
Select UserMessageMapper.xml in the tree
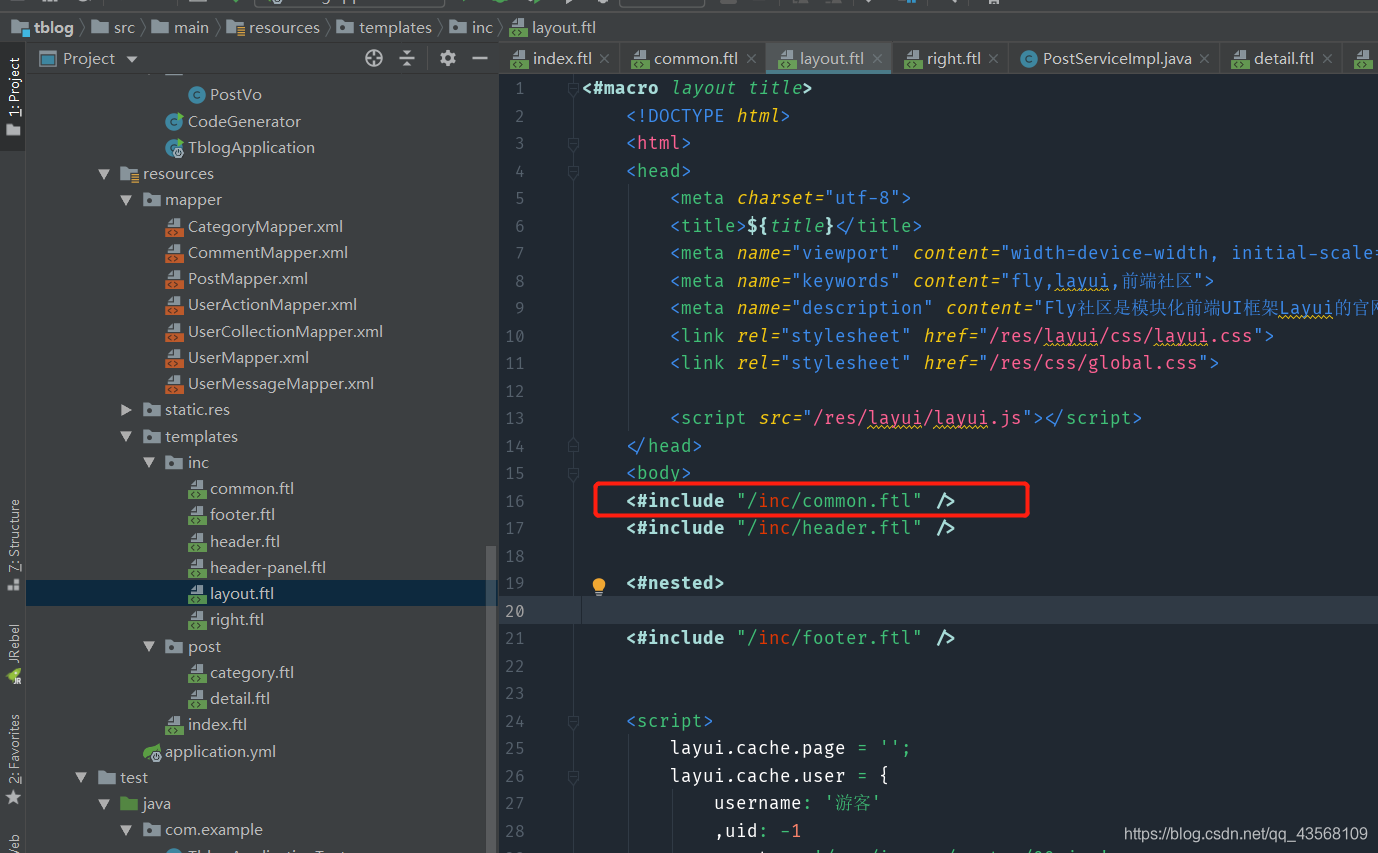point(281,384)
